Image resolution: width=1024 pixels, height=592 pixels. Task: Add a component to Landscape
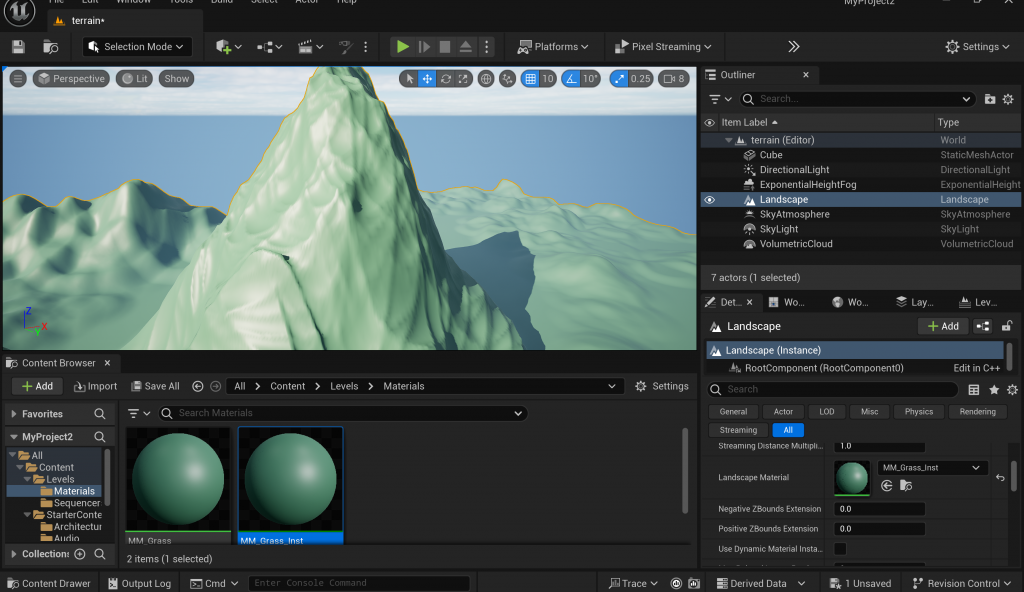coord(943,326)
